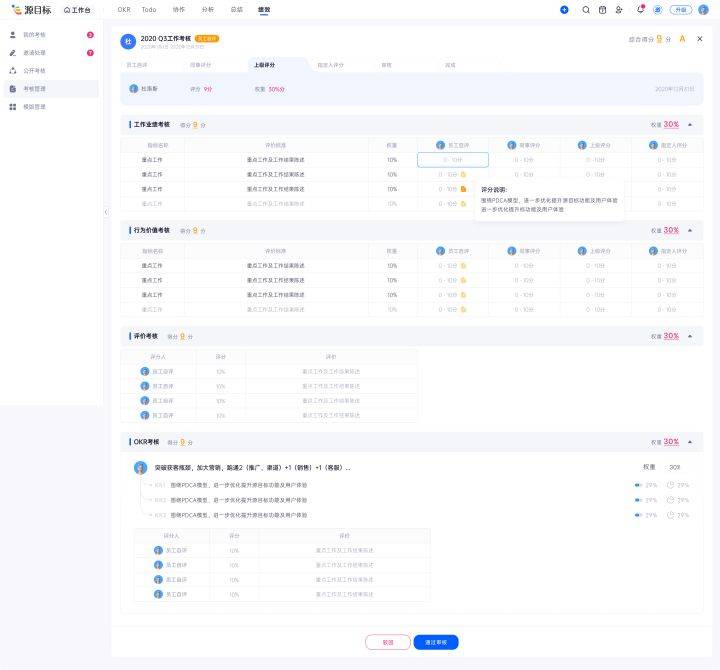720x670 pixels.
Task: Switch to the 员工自评 tab
Action: [x=137, y=65]
